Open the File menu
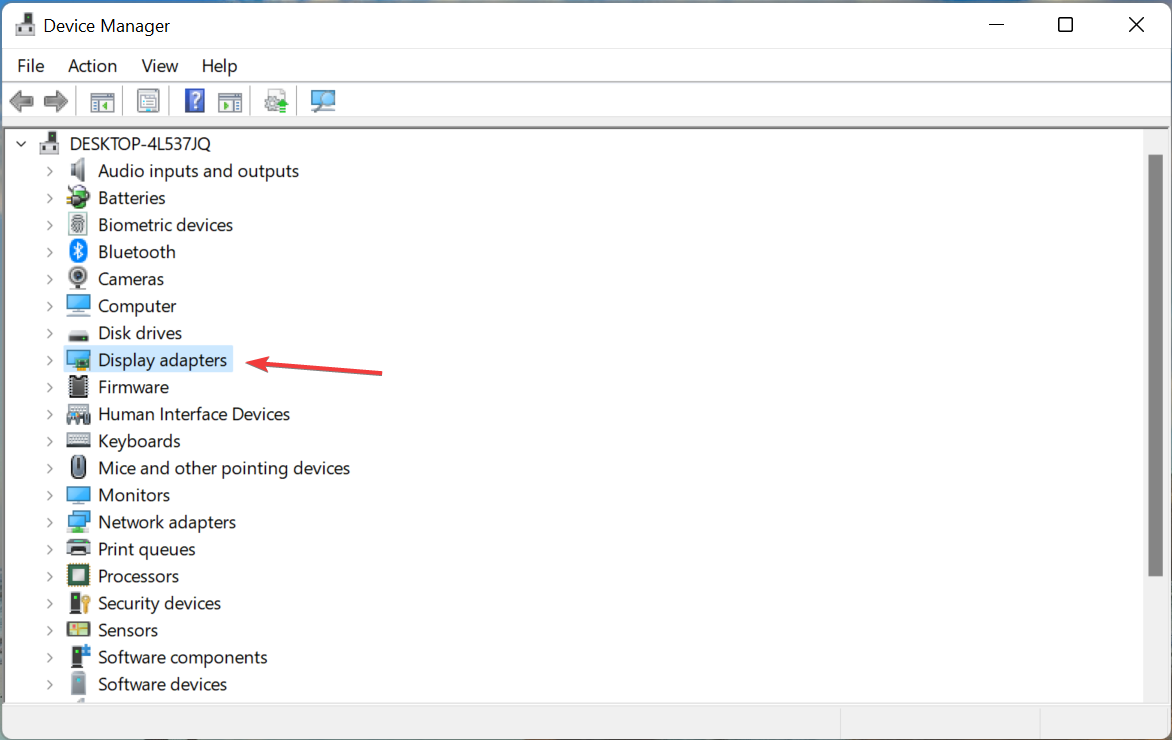The width and height of the screenshot is (1172, 740). pos(30,66)
